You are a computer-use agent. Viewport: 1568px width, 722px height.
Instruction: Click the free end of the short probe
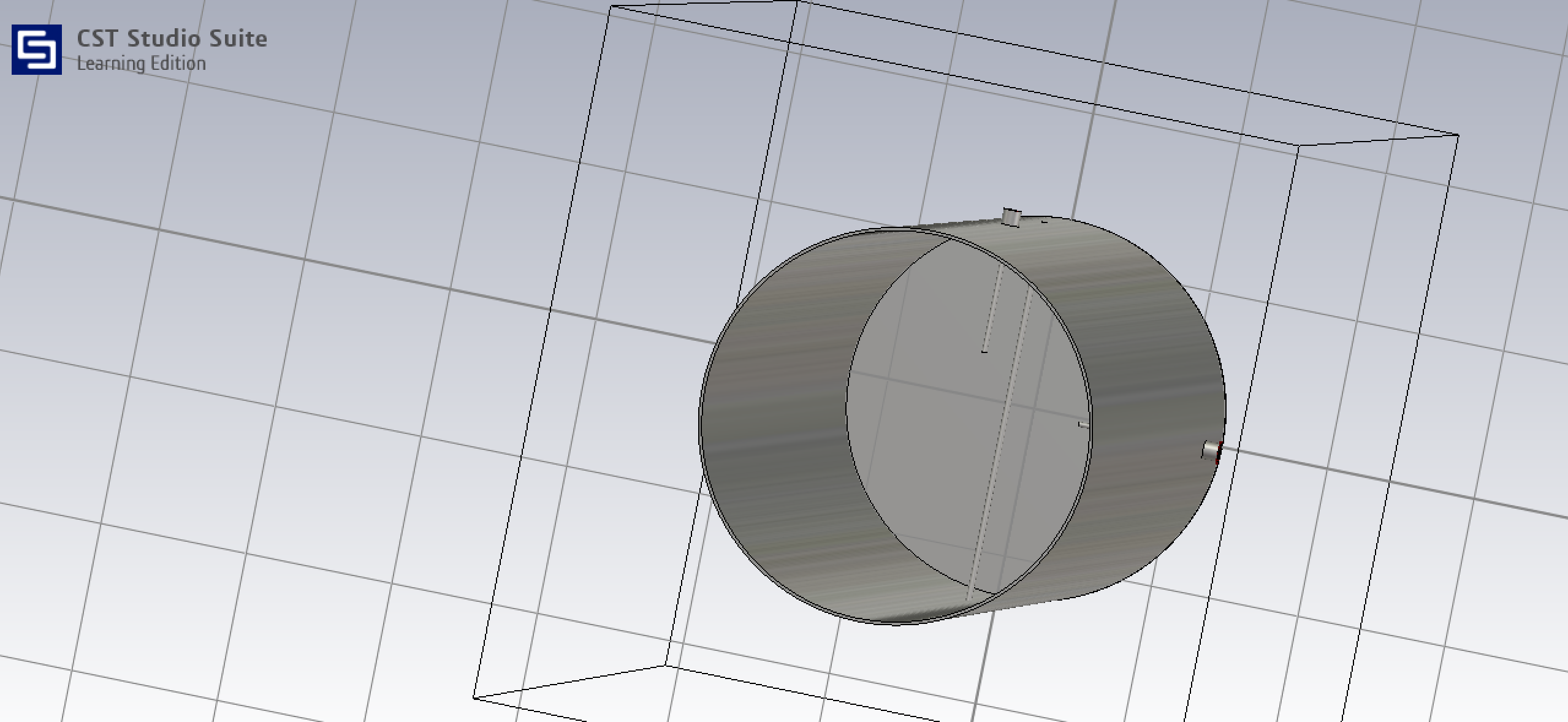pyautogui.click(x=984, y=351)
